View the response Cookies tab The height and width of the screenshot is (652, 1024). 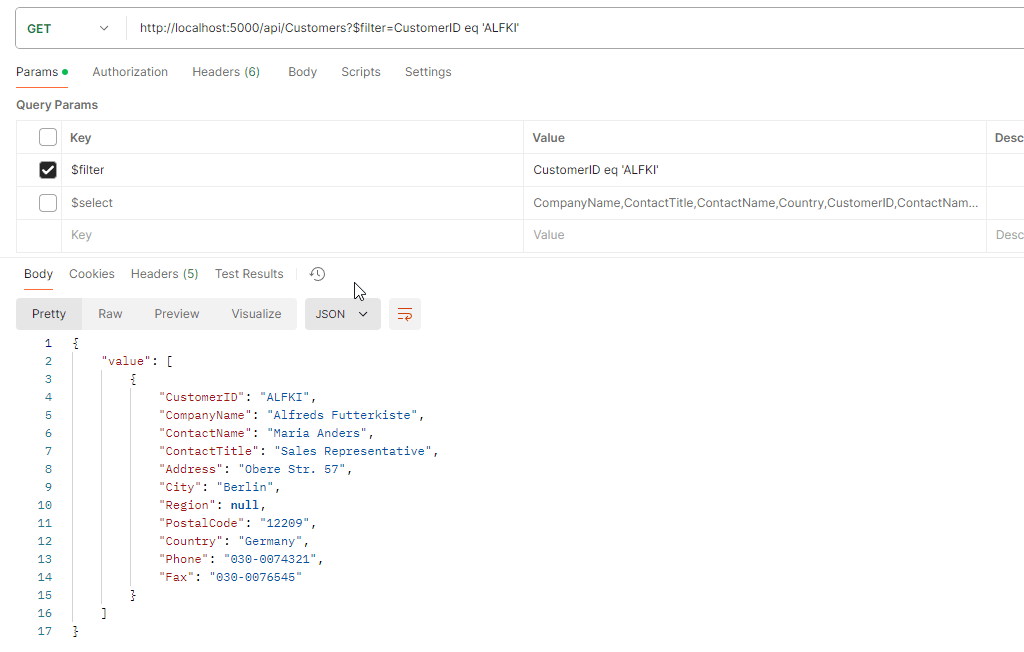click(92, 274)
